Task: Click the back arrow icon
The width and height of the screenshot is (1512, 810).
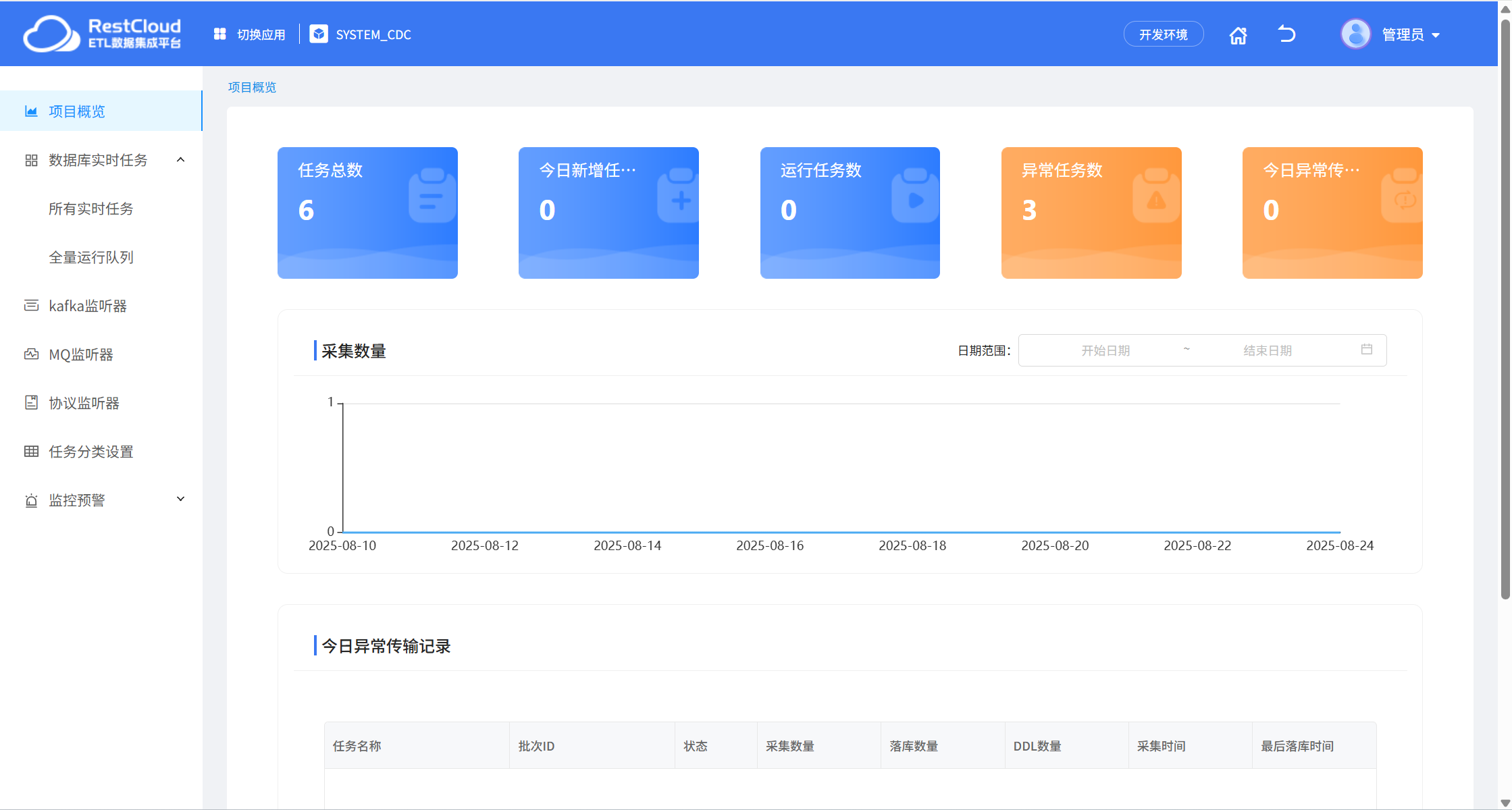Action: (1286, 34)
